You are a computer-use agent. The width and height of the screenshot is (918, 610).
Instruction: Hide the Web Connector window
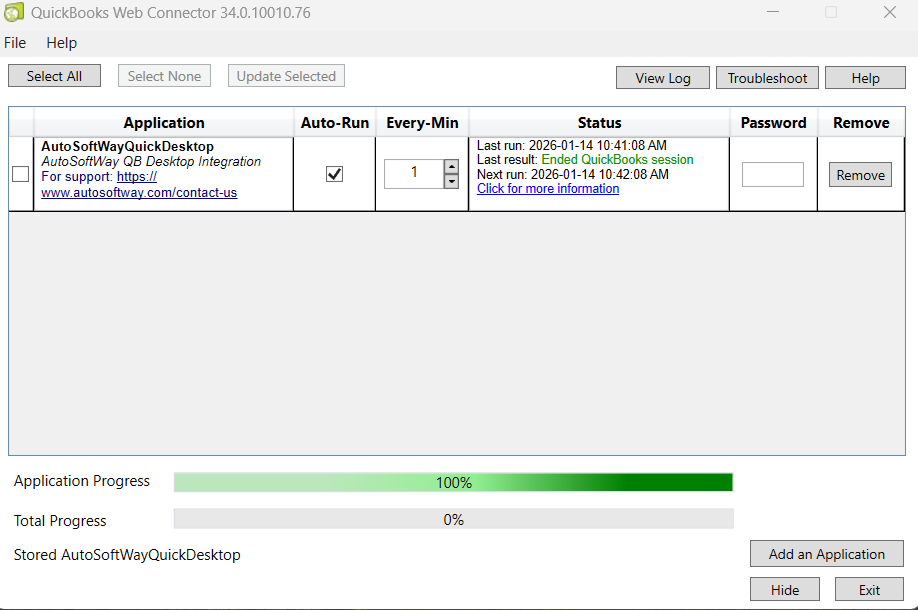(785, 590)
